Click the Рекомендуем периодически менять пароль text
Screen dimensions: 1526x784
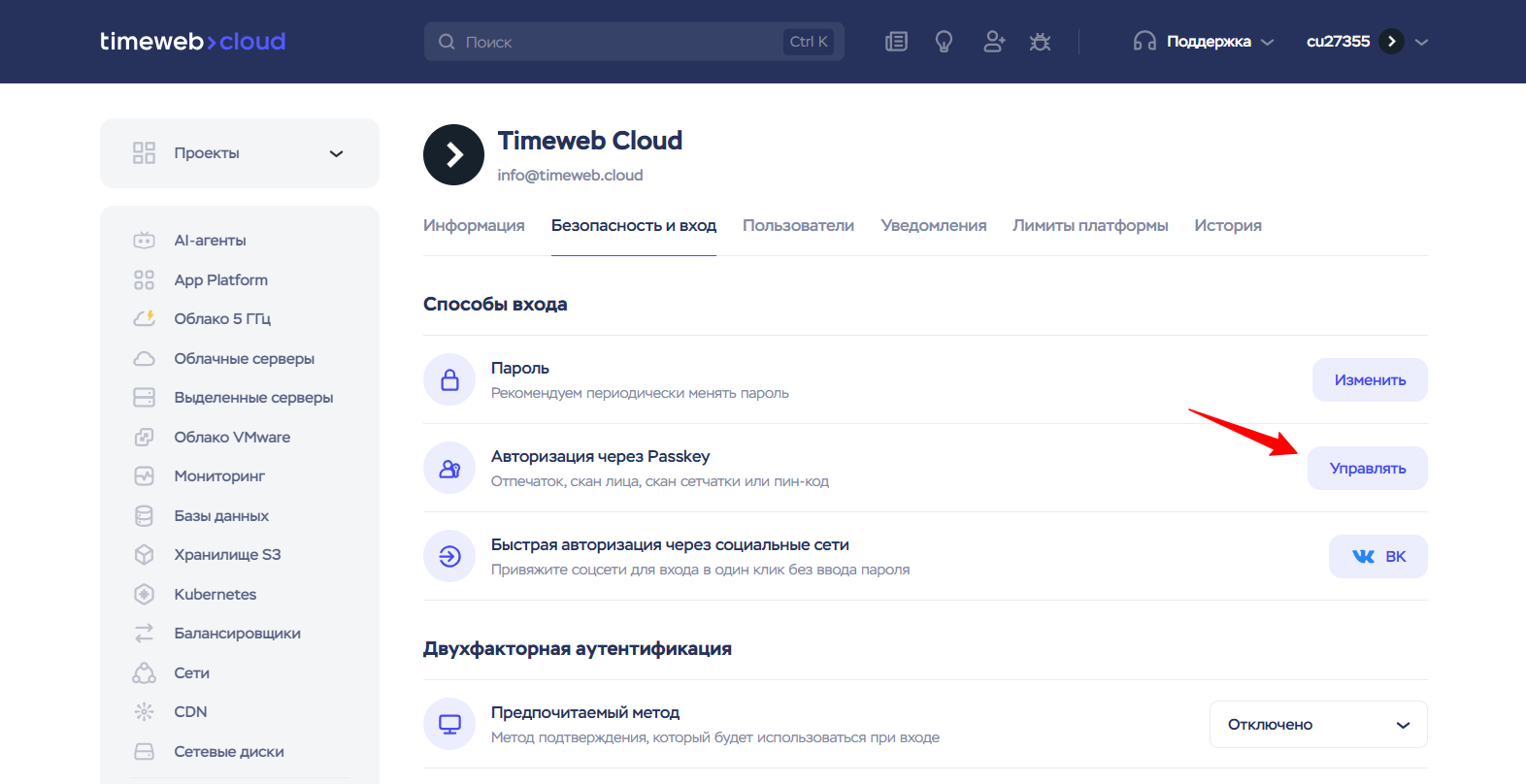pyautogui.click(x=640, y=393)
